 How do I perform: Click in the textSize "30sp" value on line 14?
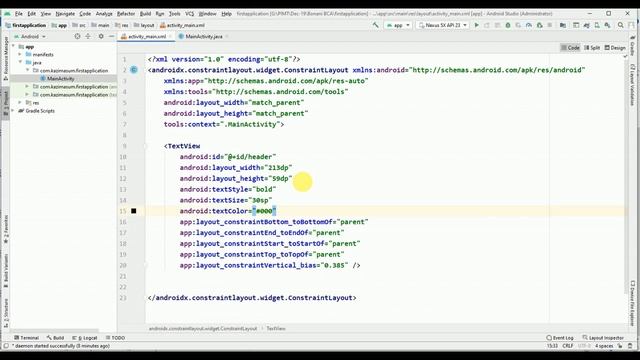260,200
